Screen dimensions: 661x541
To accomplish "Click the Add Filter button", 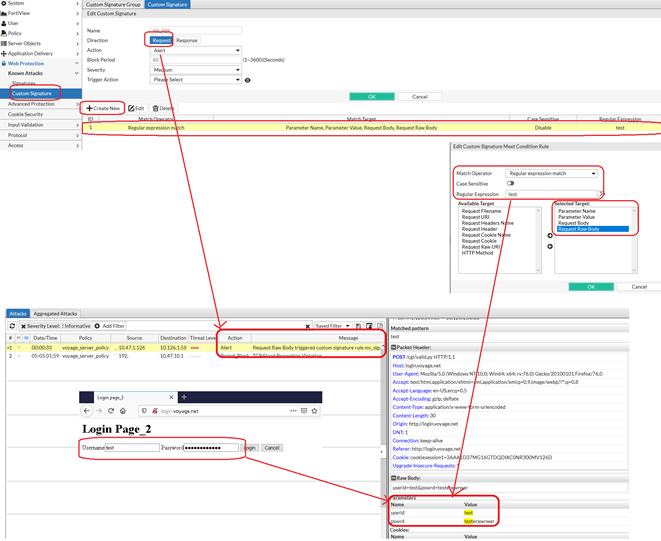I will coord(110,326).
